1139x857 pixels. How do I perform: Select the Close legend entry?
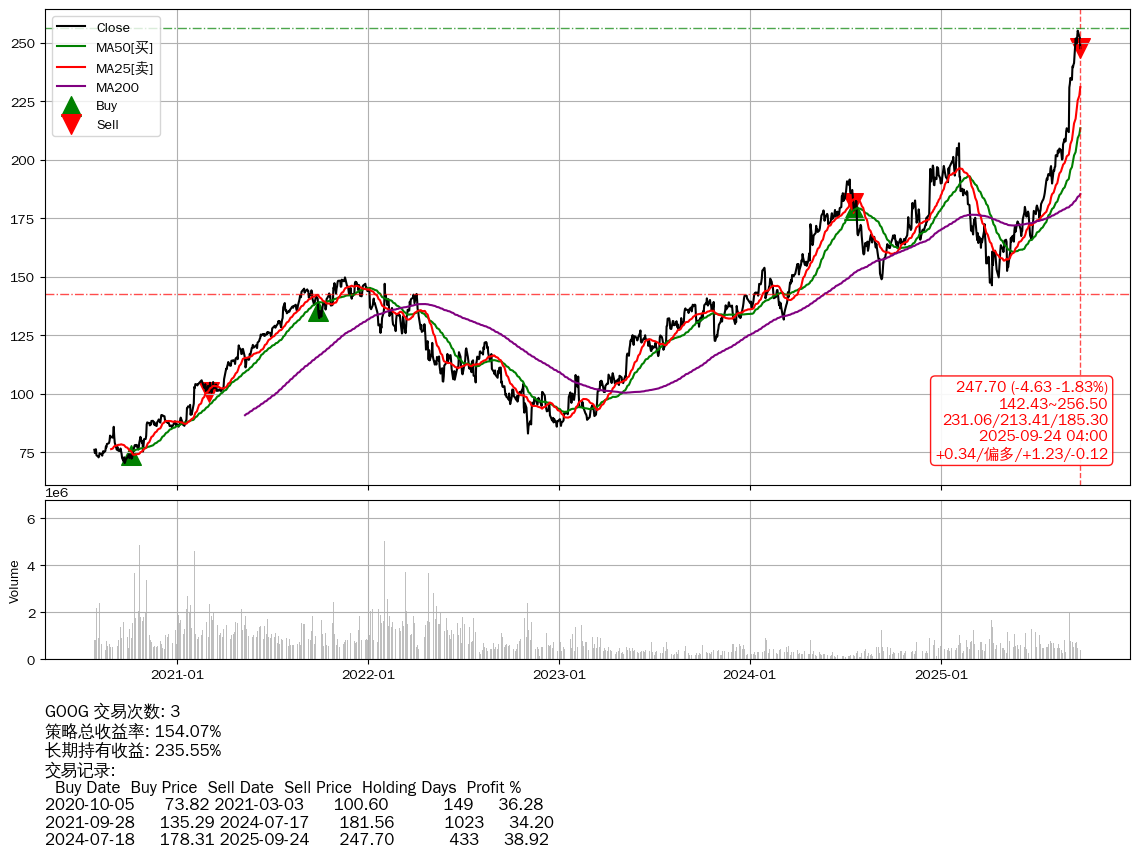point(113,27)
